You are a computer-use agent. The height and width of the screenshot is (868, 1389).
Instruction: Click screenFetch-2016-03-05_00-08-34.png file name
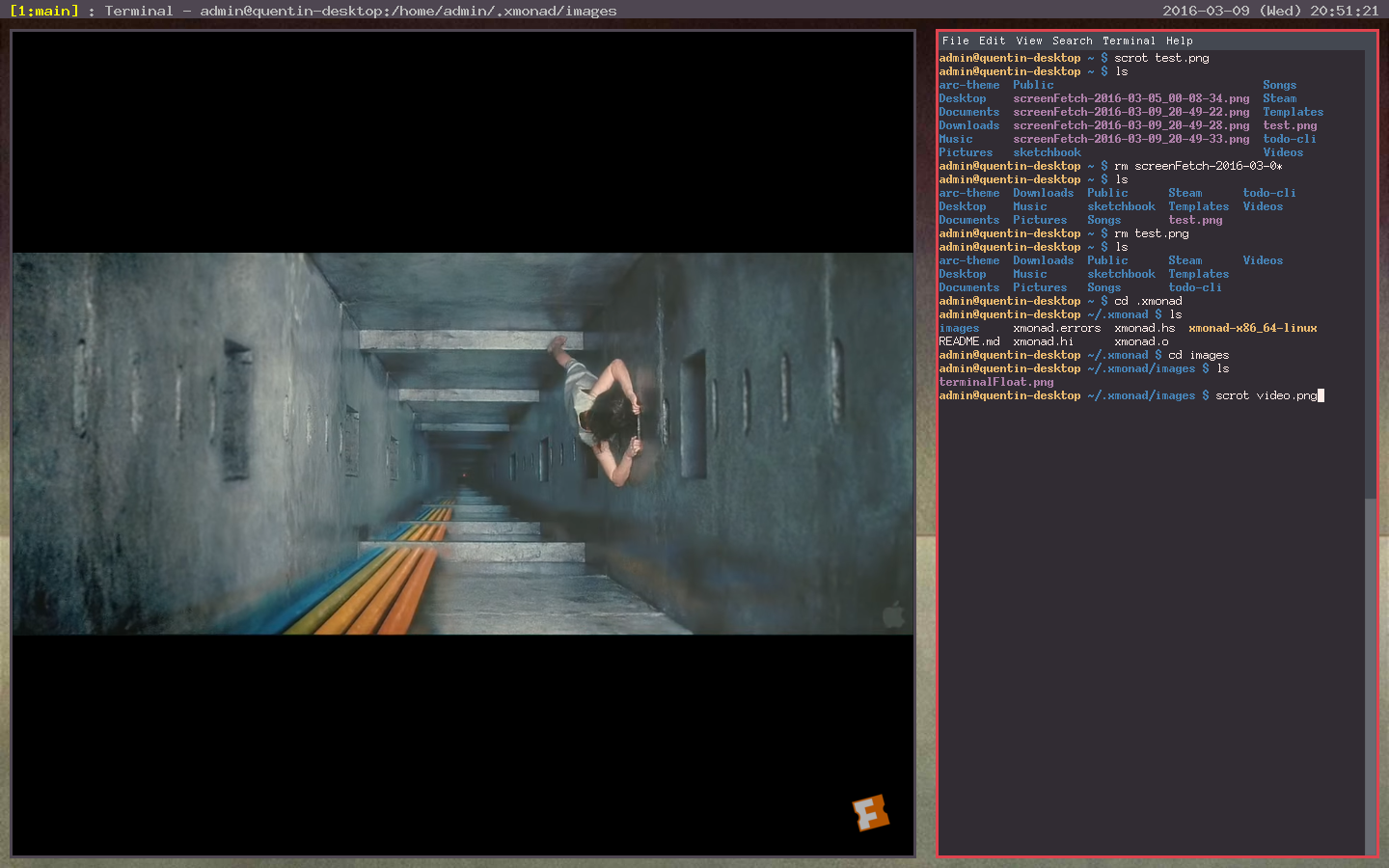[x=1130, y=98]
